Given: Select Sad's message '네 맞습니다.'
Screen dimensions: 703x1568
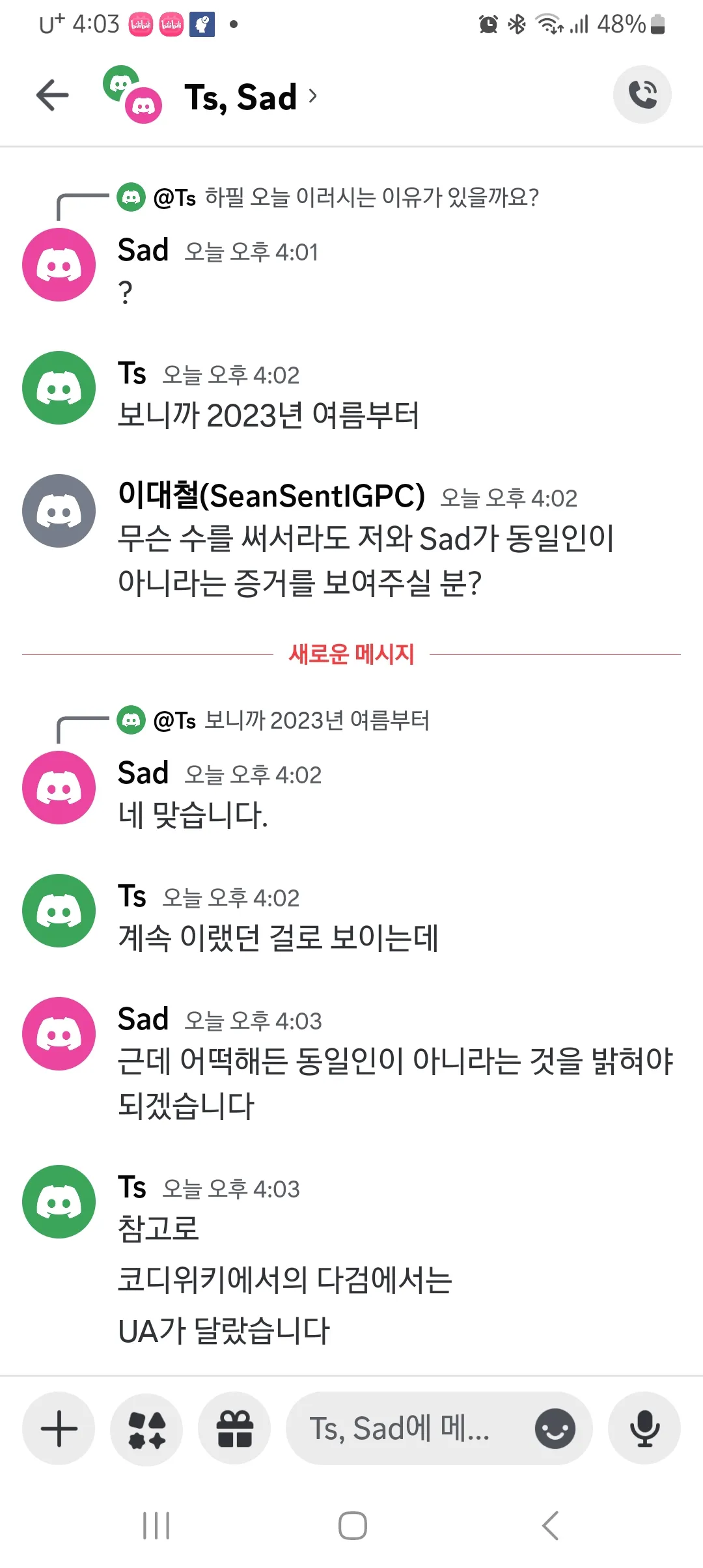Looking at the screenshot, I should [x=195, y=815].
